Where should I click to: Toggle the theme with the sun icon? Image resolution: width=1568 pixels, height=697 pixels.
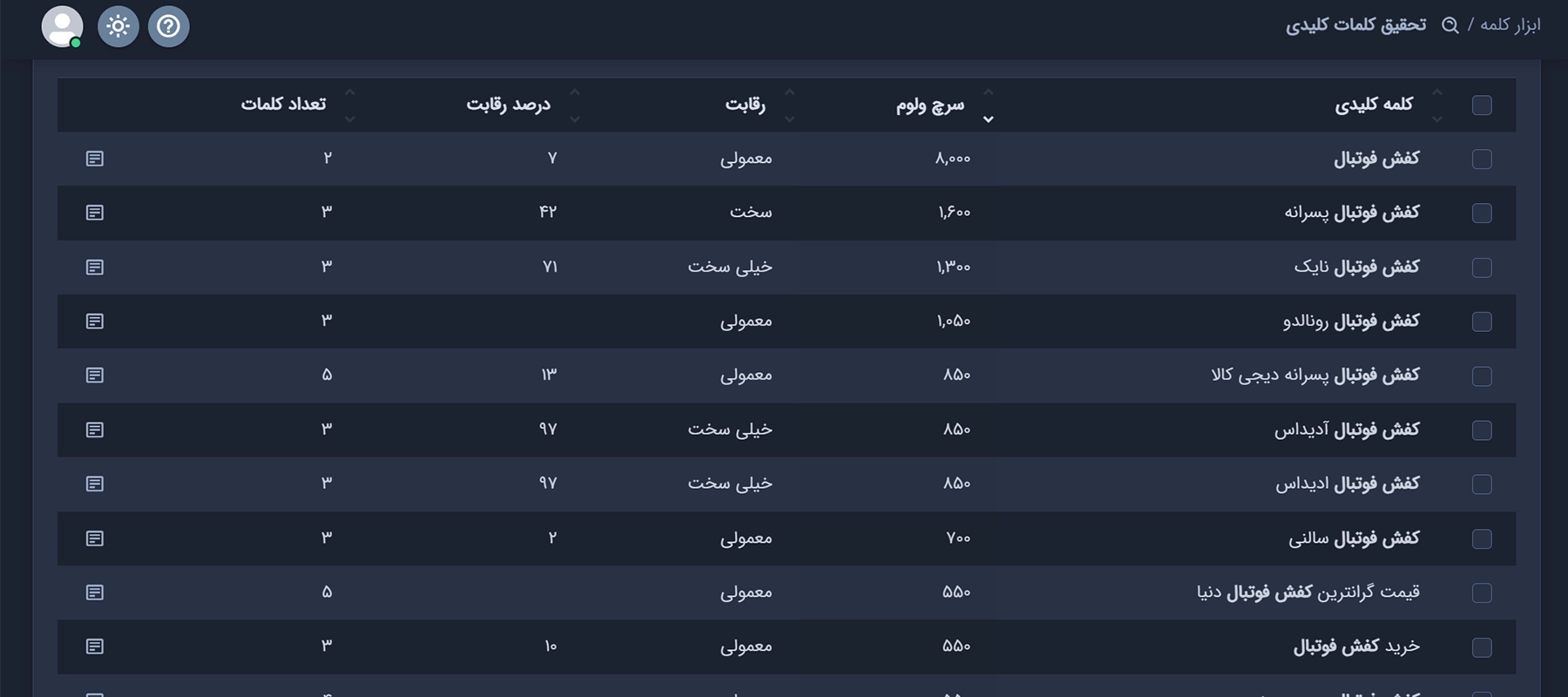point(118,26)
